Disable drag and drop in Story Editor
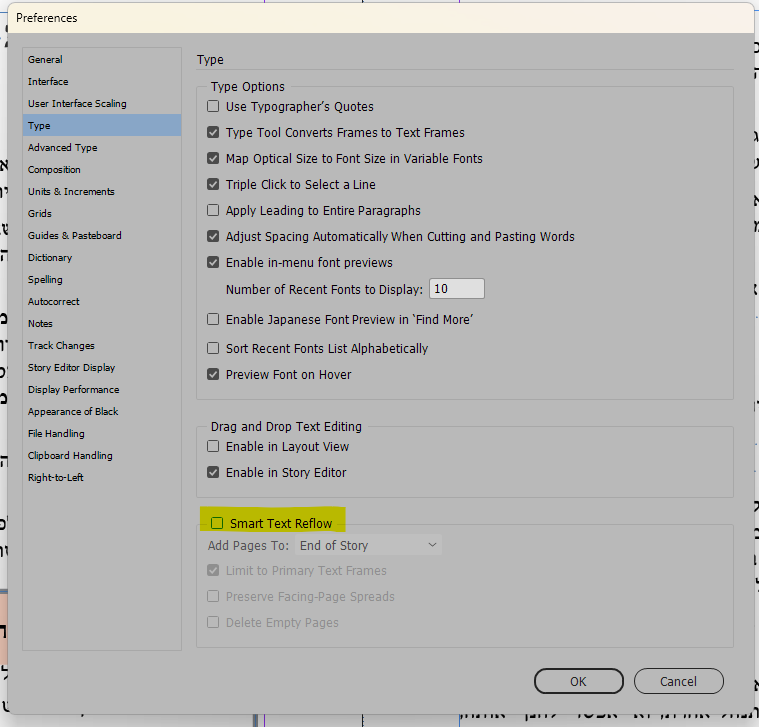This screenshot has width=759, height=727. [x=213, y=472]
